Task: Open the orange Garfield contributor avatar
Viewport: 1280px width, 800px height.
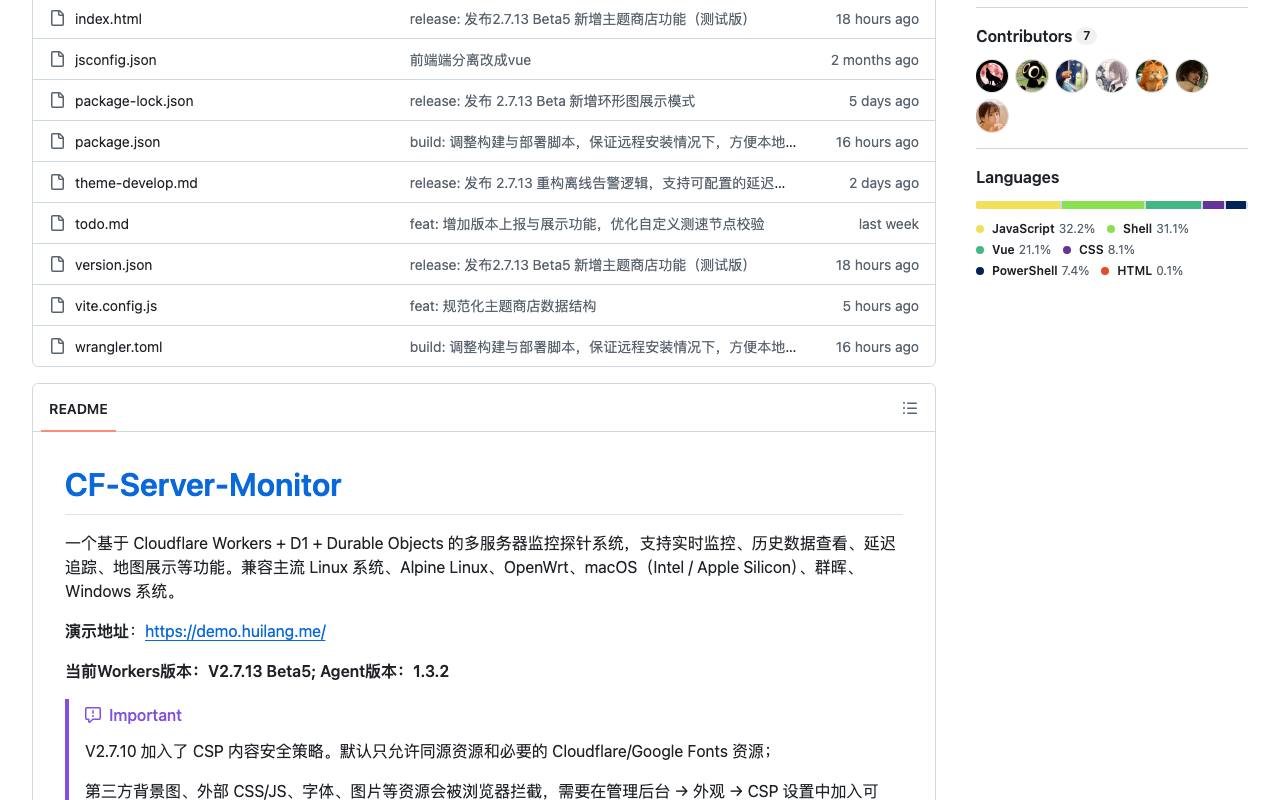Action: [x=1152, y=76]
